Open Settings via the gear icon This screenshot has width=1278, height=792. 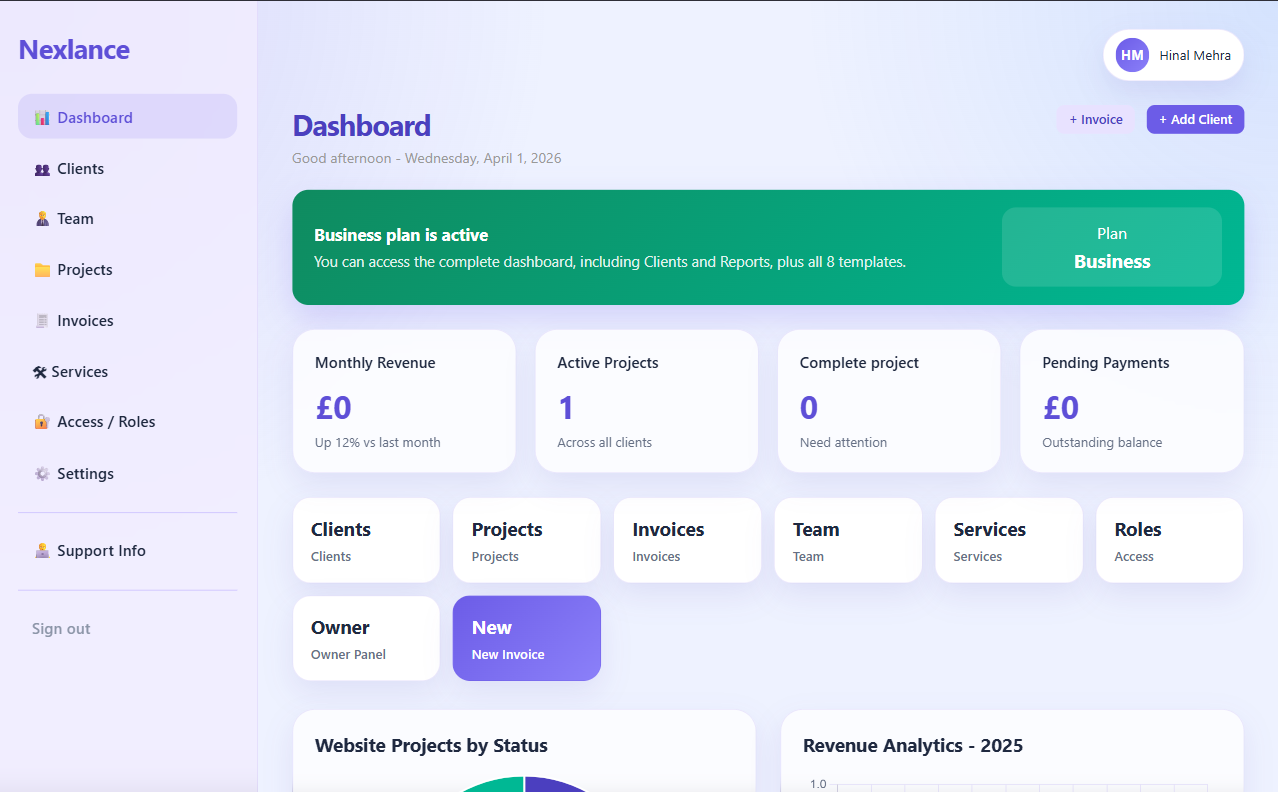coord(41,473)
